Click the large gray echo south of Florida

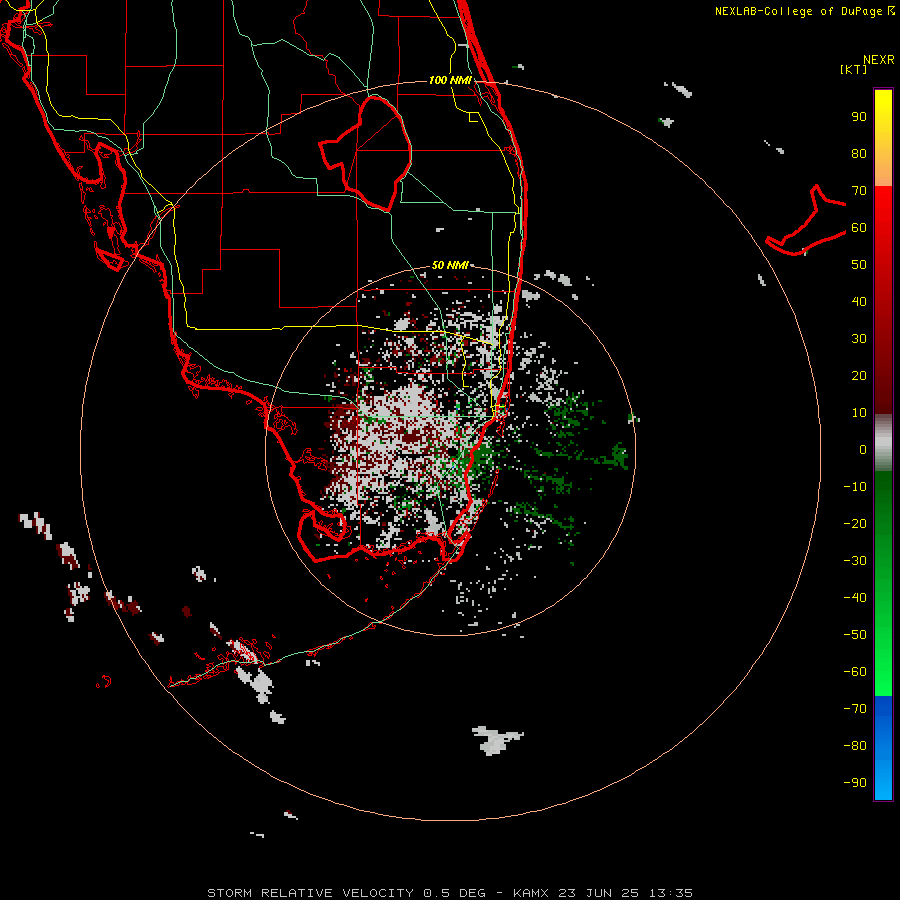click(496, 740)
